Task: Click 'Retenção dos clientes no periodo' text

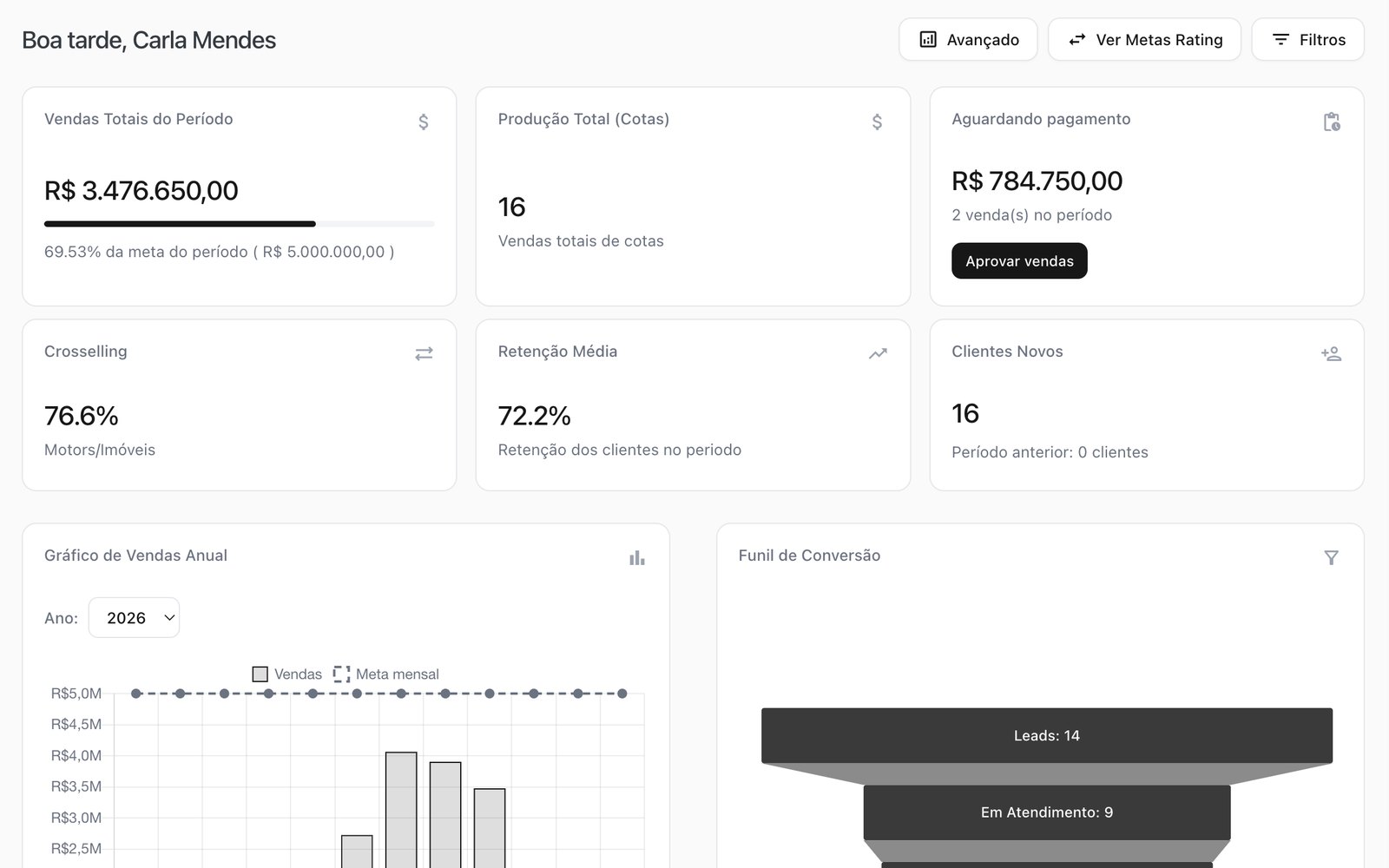Action: 620,450
